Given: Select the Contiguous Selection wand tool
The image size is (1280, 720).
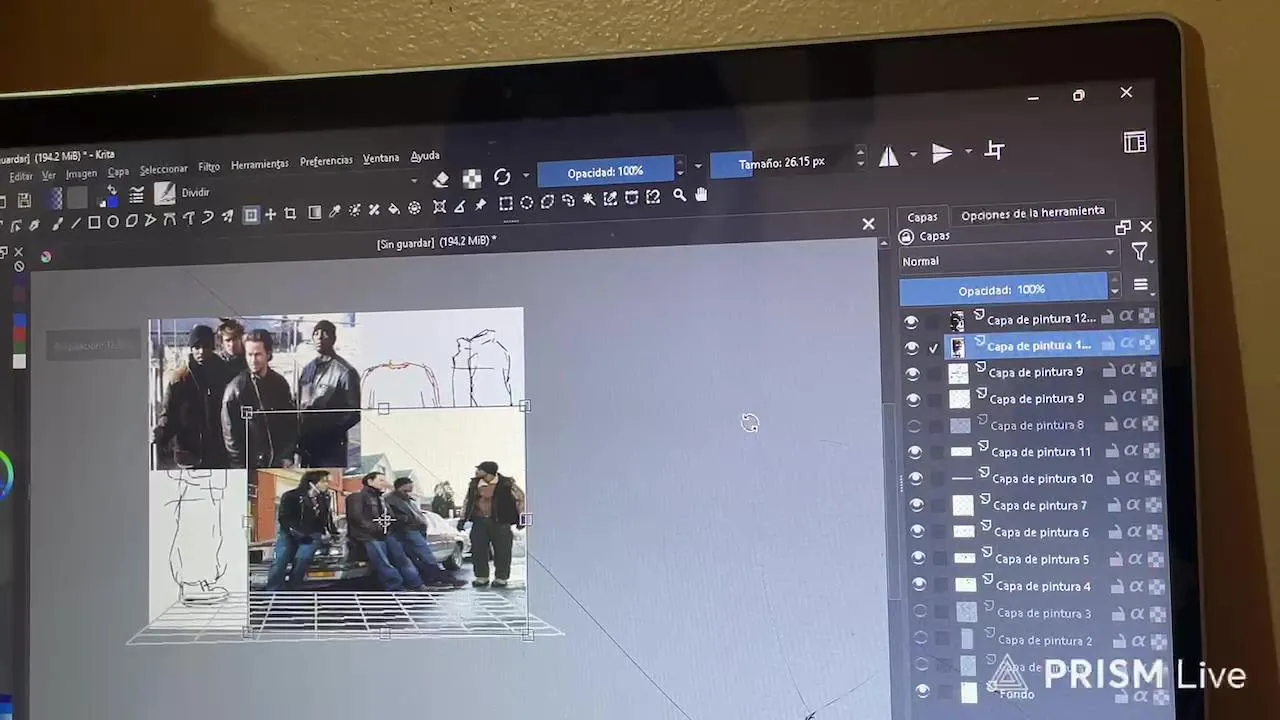Looking at the screenshot, I should [x=589, y=199].
